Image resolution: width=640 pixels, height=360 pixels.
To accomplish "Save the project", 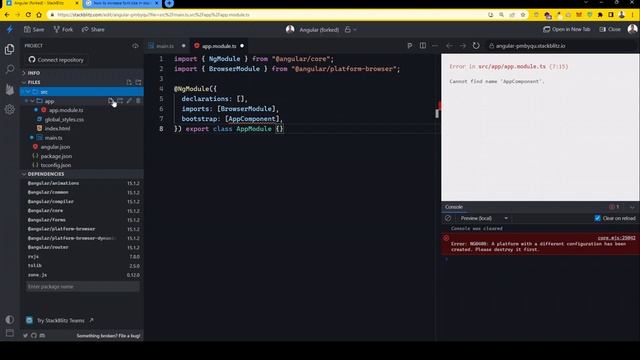I will pos(34,29).
